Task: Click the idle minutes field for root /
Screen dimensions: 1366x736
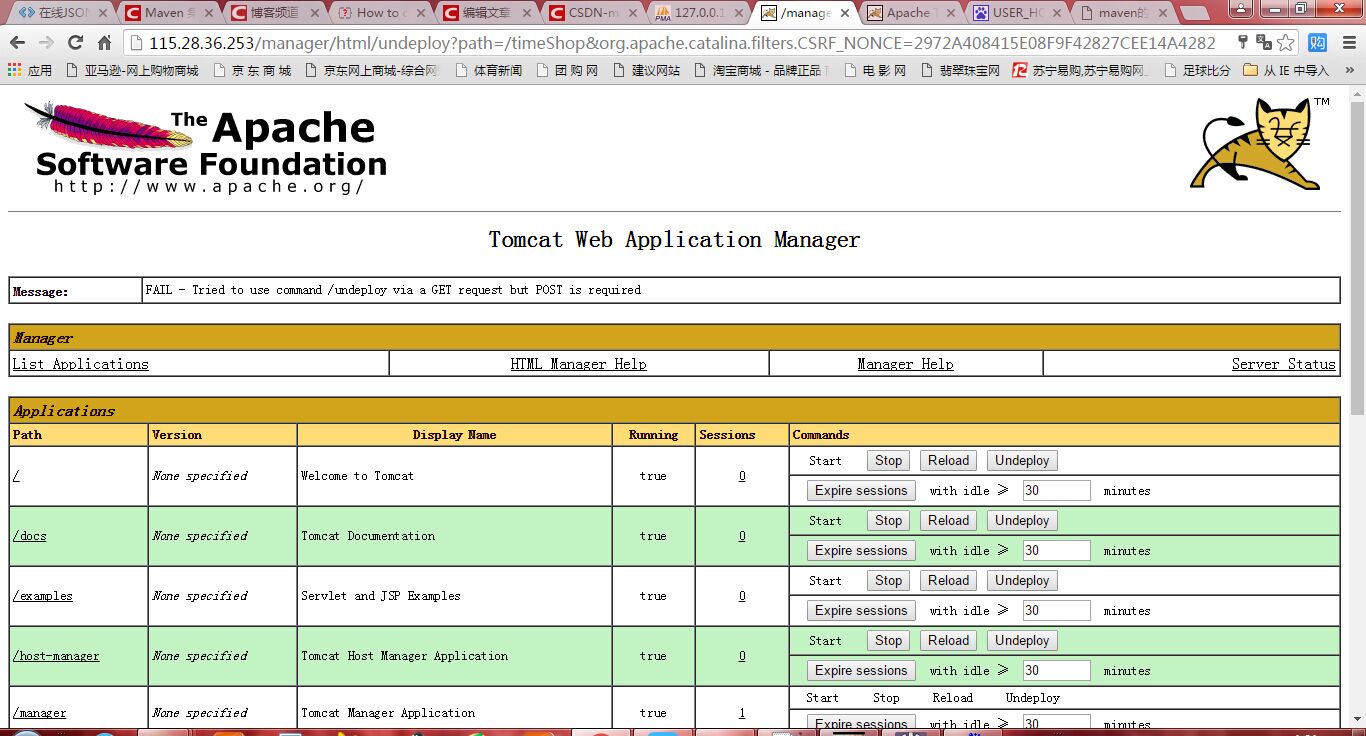Action: tap(1056, 491)
